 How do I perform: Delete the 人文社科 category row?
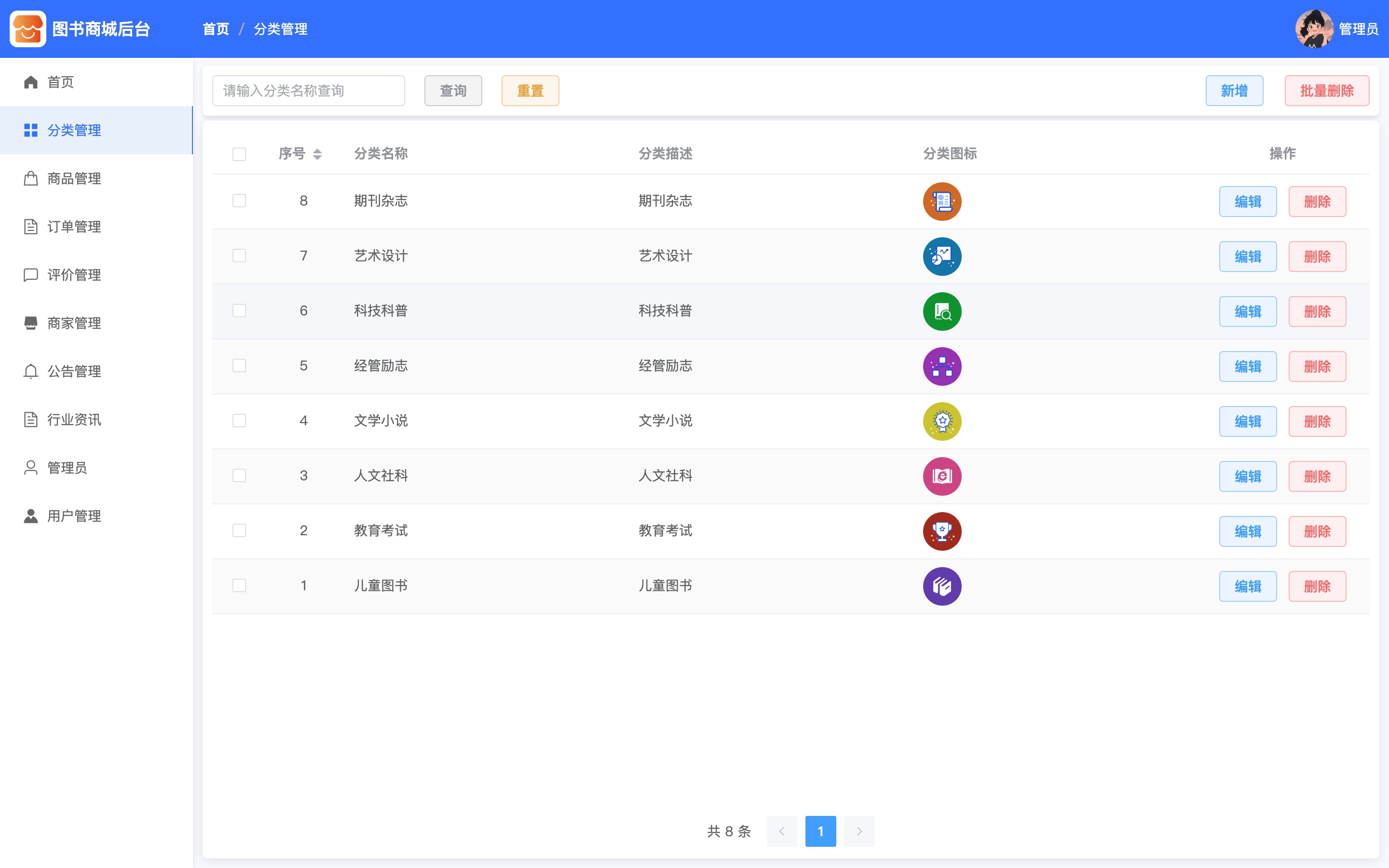point(1317,476)
